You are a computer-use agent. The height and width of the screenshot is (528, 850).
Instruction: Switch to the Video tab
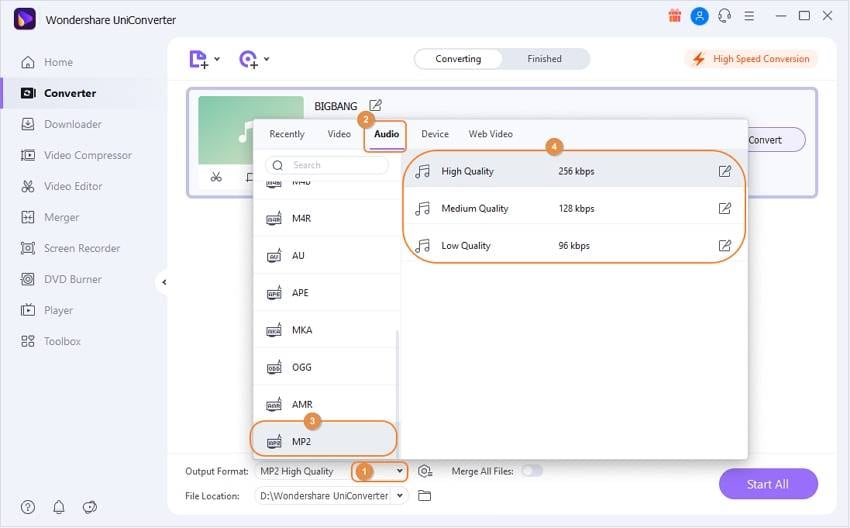tap(339, 134)
